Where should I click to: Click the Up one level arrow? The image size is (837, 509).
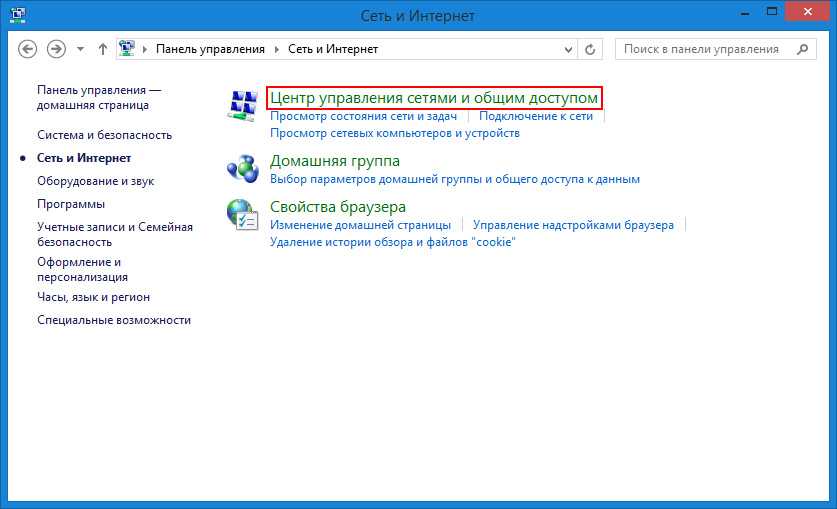click(103, 49)
